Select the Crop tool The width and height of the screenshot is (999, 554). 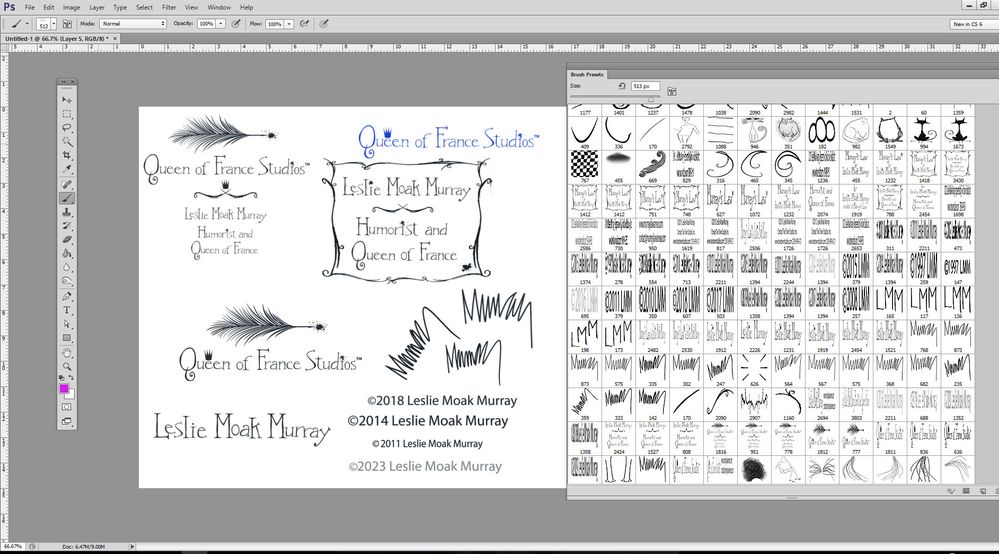point(66,155)
